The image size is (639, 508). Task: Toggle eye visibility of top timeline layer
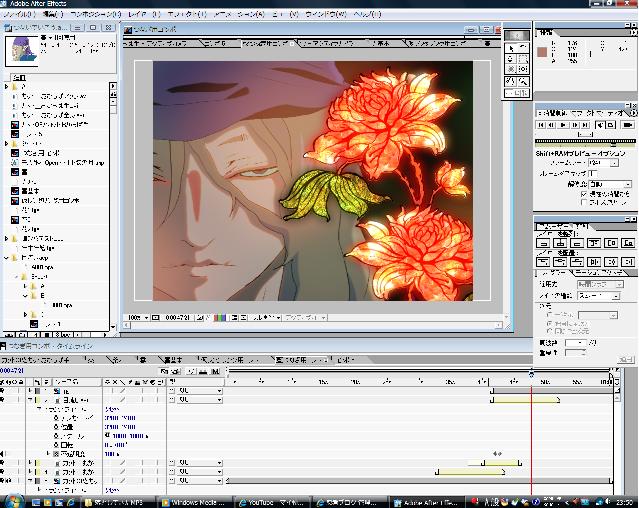[4, 391]
